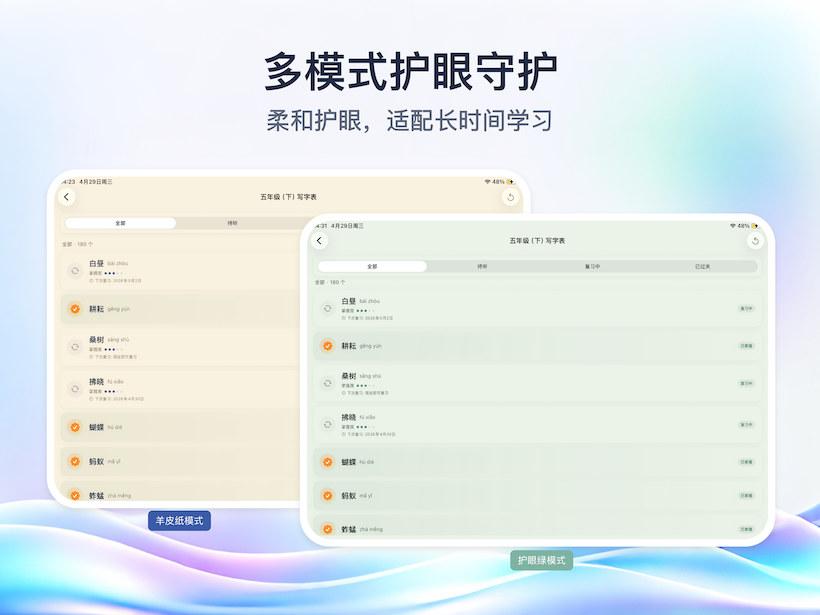Click the 五年级 (下) 写字表 title in green mode
820x615 pixels.
[537, 241]
